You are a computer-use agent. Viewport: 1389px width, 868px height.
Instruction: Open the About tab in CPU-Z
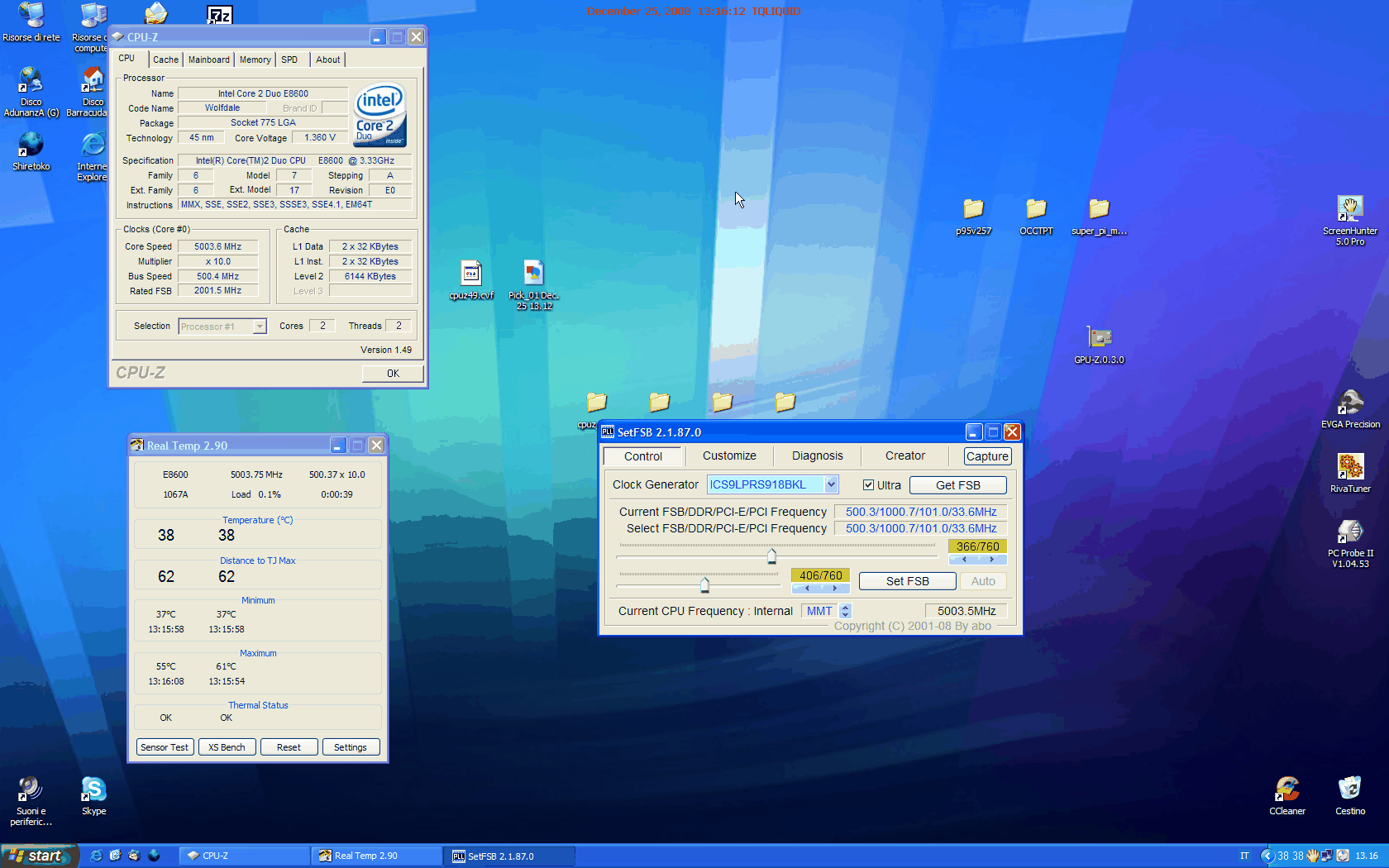point(328,60)
